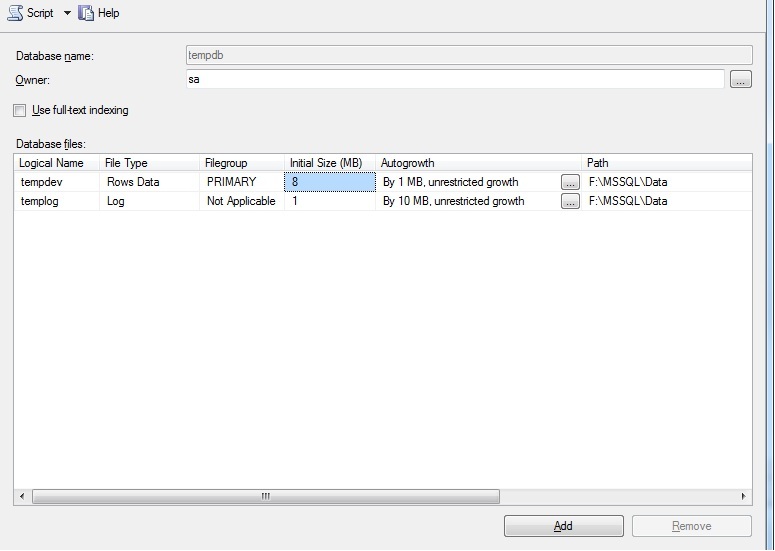Select the templog logical name cell
The image size is (775, 551).
click(x=57, y=201)
